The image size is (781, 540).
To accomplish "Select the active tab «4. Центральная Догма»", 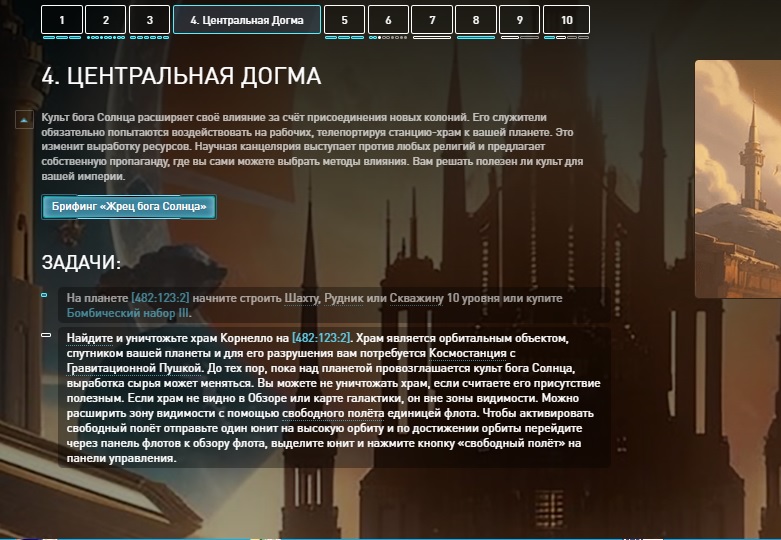I will coord(247,20).
